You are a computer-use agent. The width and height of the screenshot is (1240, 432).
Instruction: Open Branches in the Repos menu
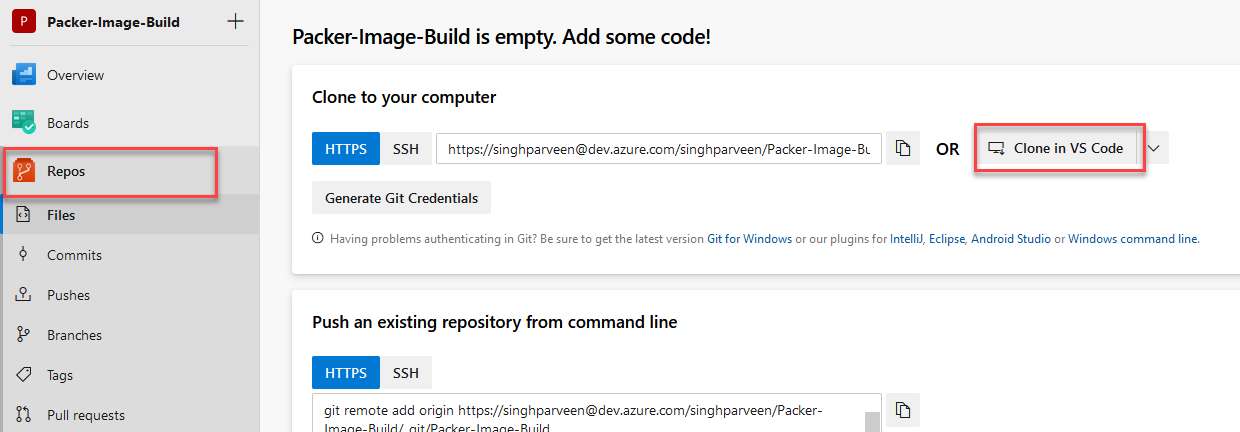pyautogui.click(x=74, y=335)
